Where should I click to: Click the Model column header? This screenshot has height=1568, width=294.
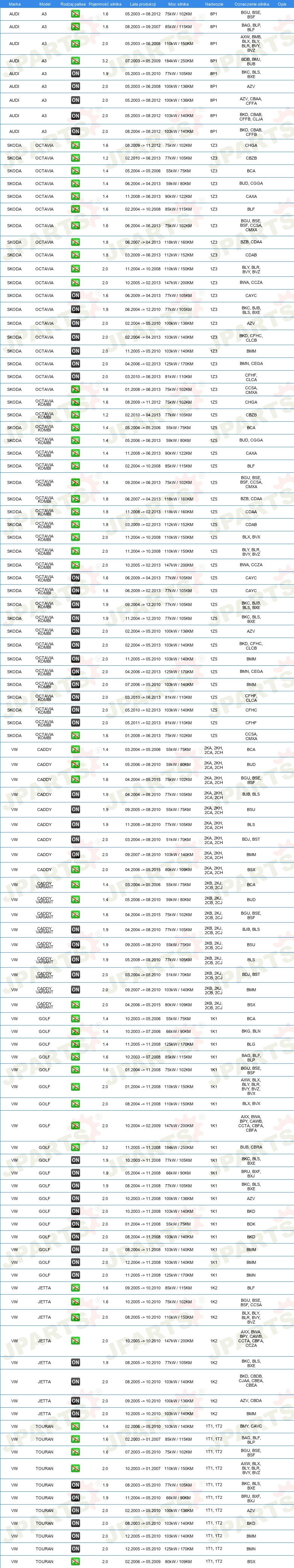click(x=44, y=4)
